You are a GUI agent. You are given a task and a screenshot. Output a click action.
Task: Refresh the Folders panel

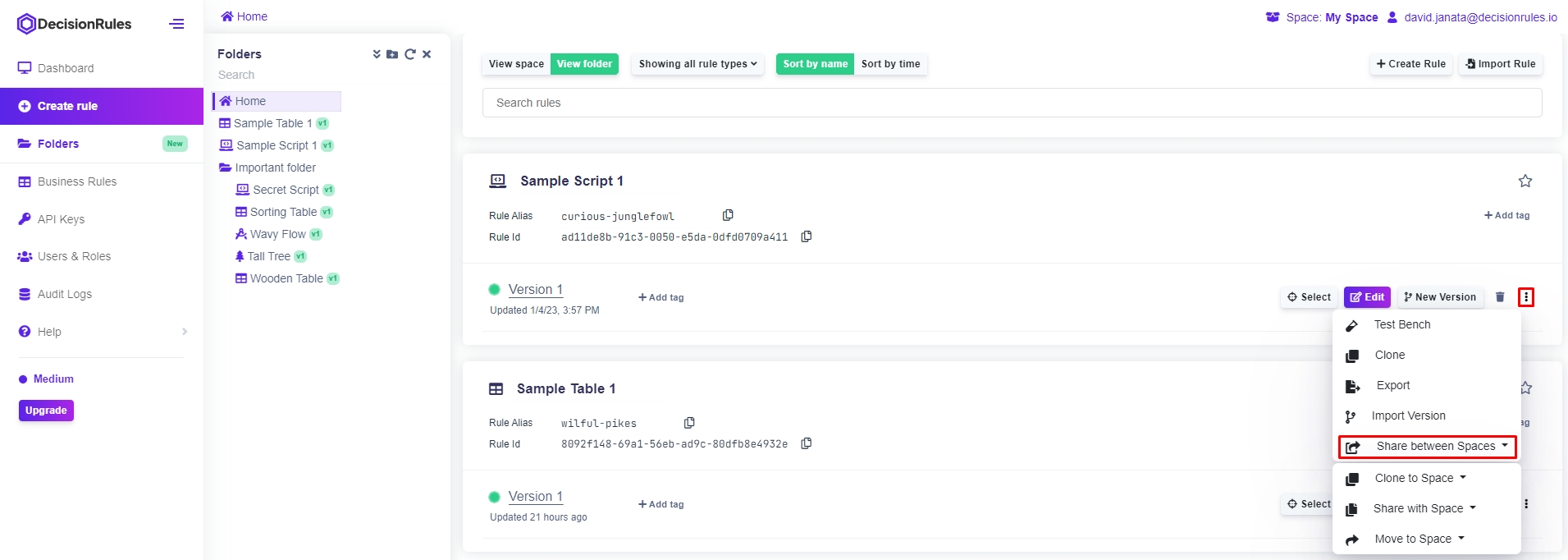tap(410, 54)
